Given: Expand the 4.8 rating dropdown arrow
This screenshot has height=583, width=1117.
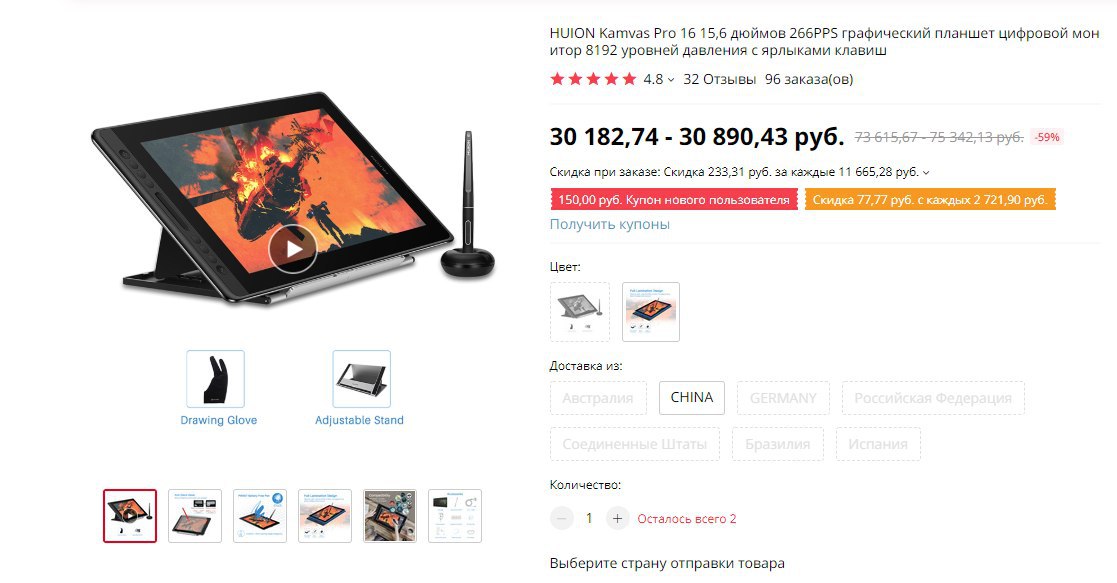Looking at the screenshot, I should tap(670, 80).
